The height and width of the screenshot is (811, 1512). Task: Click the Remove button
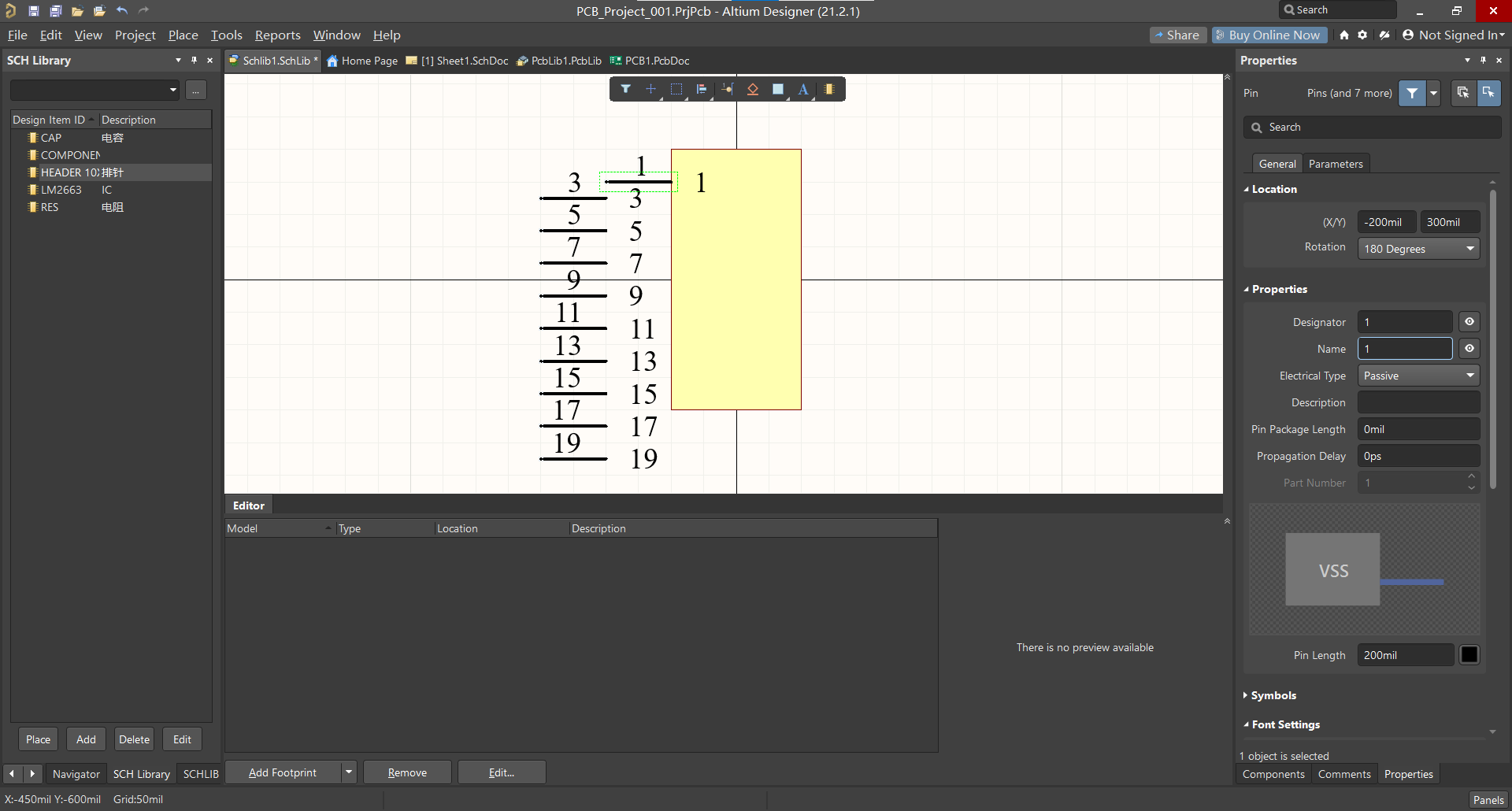tap(407, 772)
